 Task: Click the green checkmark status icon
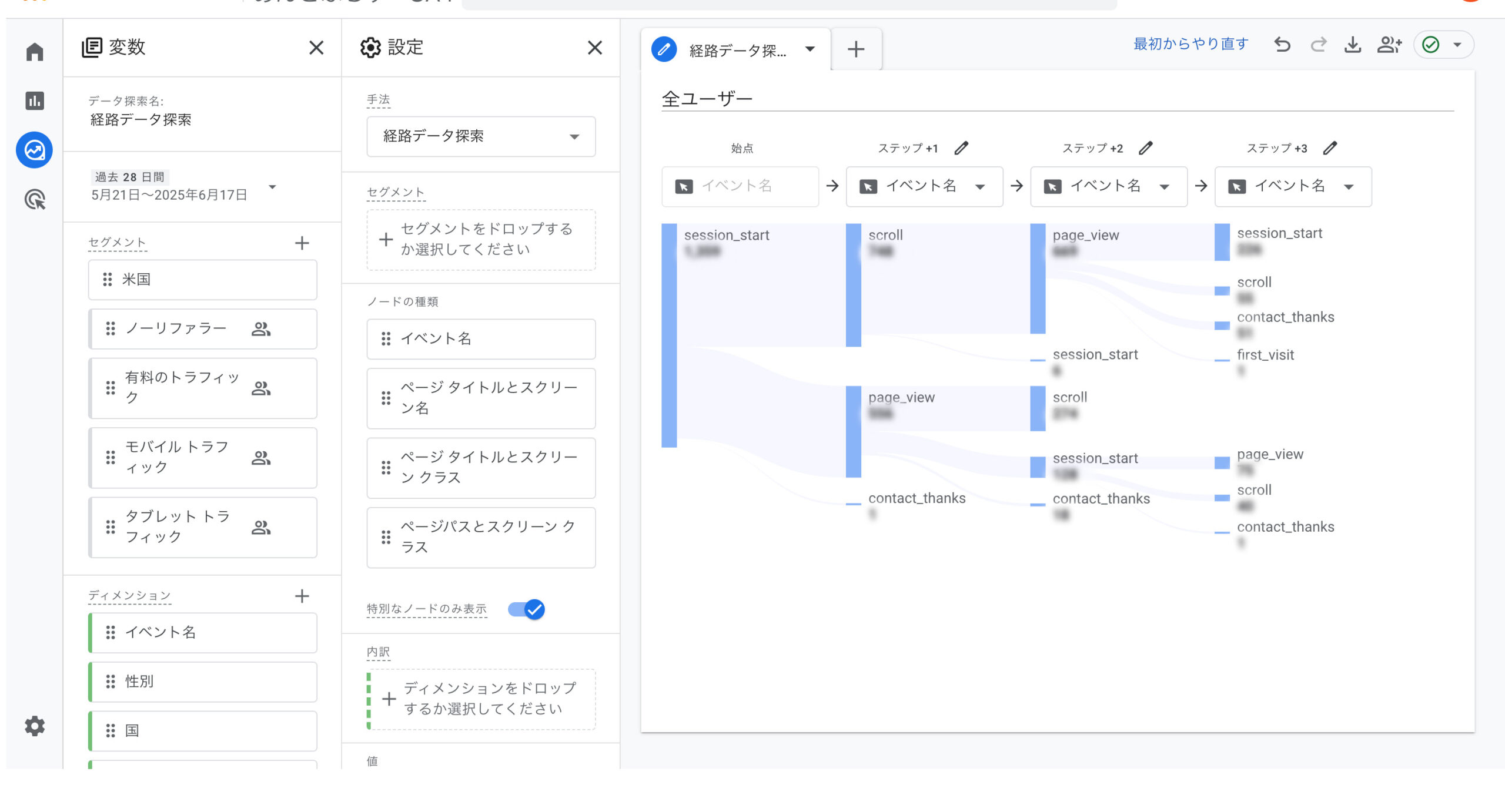pos(1431,45)
